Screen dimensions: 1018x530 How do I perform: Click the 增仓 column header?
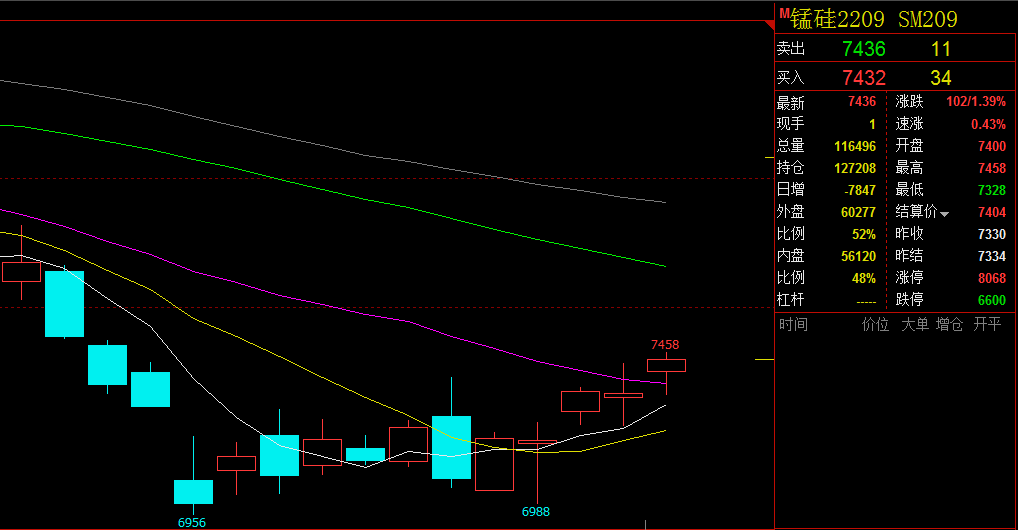click(x=949, y=324)
